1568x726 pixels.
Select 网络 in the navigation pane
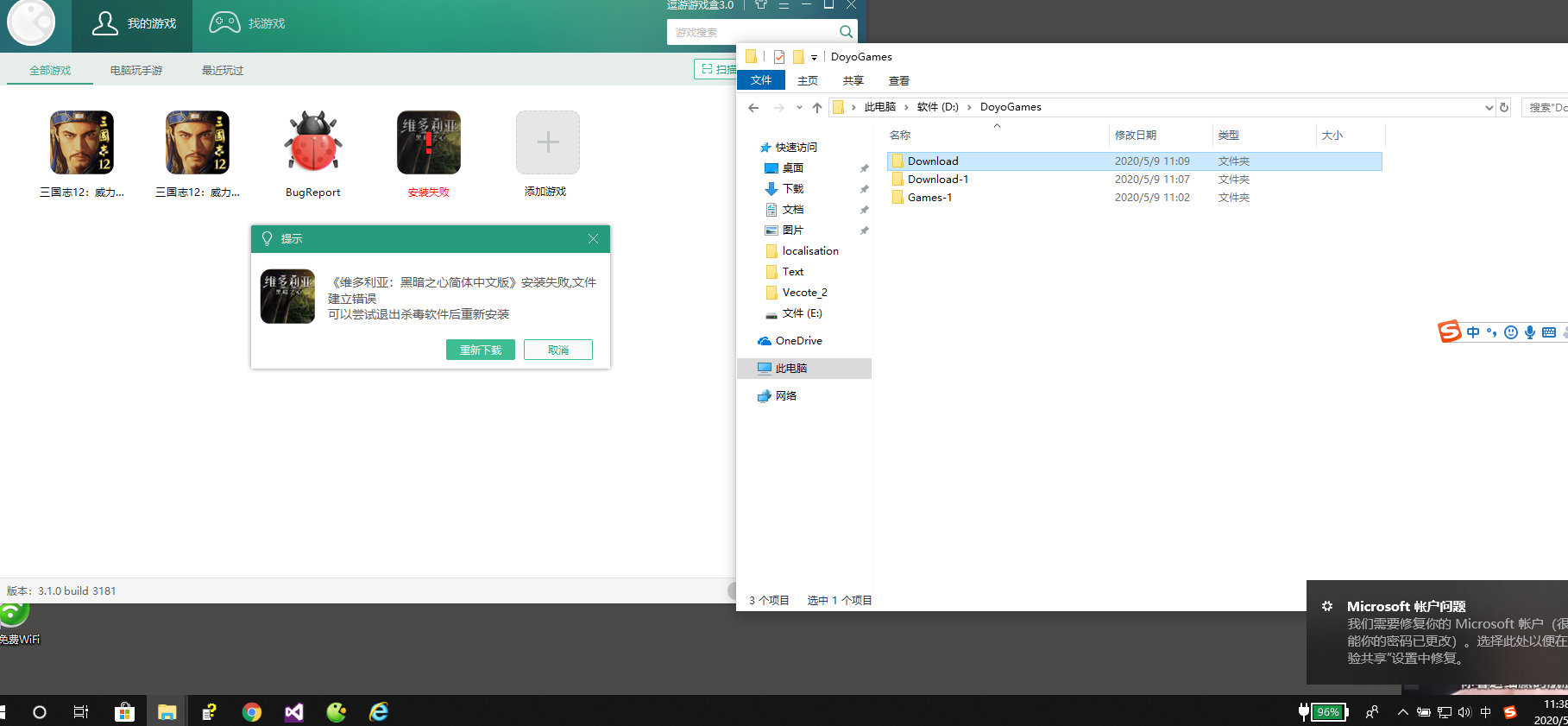click(x=777, y=396)
